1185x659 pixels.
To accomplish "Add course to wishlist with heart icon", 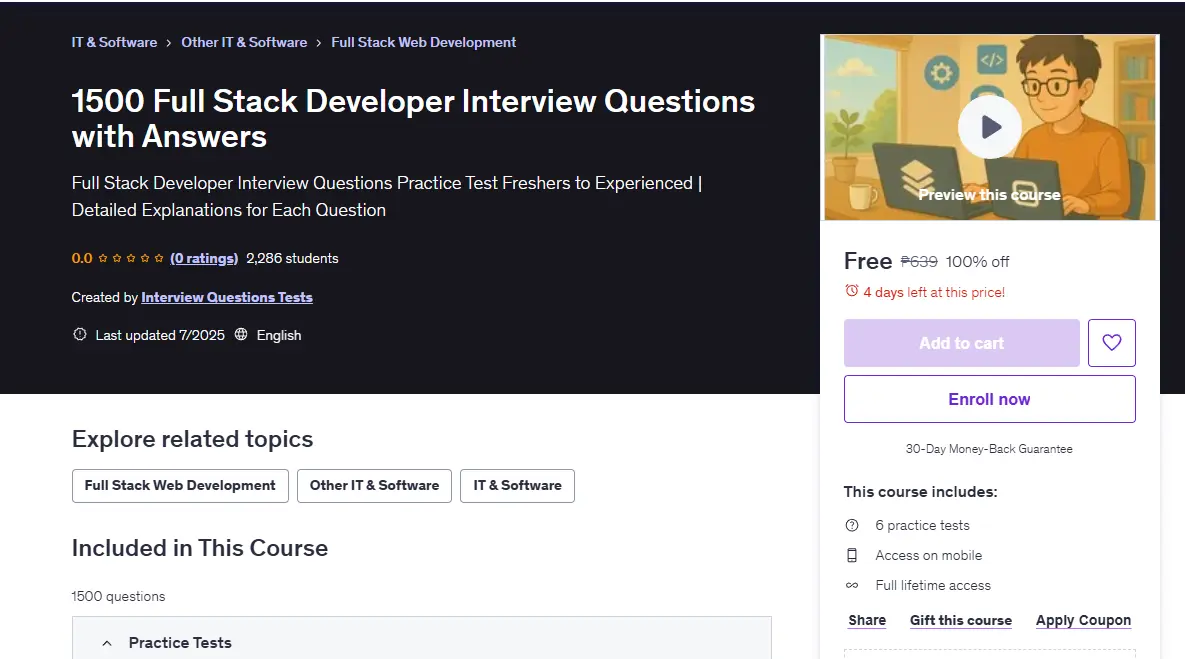I will pos(1112,343).
